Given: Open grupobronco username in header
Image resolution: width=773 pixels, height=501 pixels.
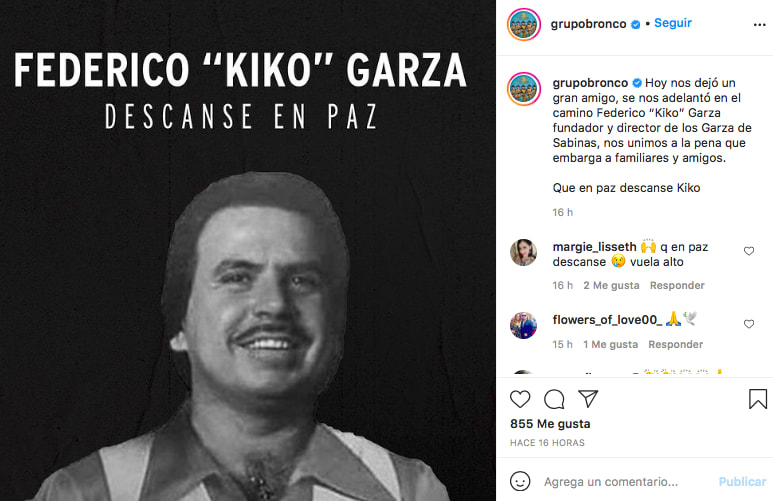Looking at the screenshot, I should click(588, 24).
